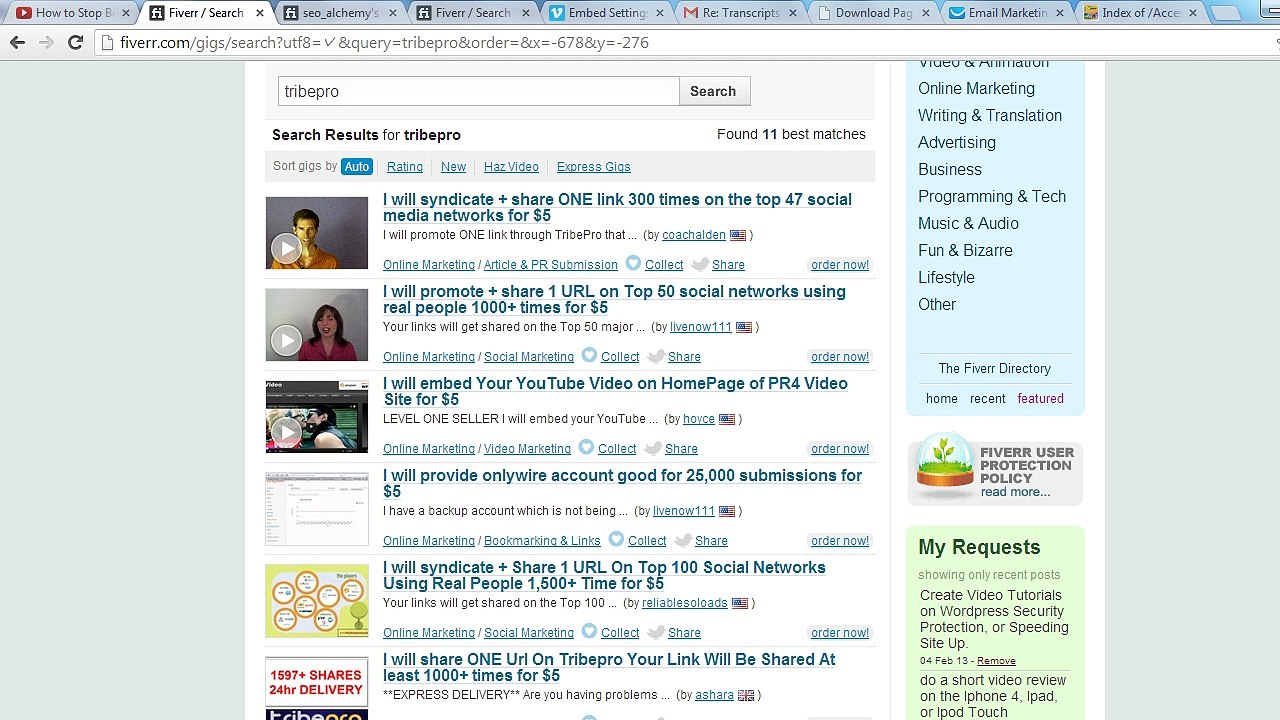Click the Search button
1280x720 pixels.
pyautogui.click(x=714, y=91)
